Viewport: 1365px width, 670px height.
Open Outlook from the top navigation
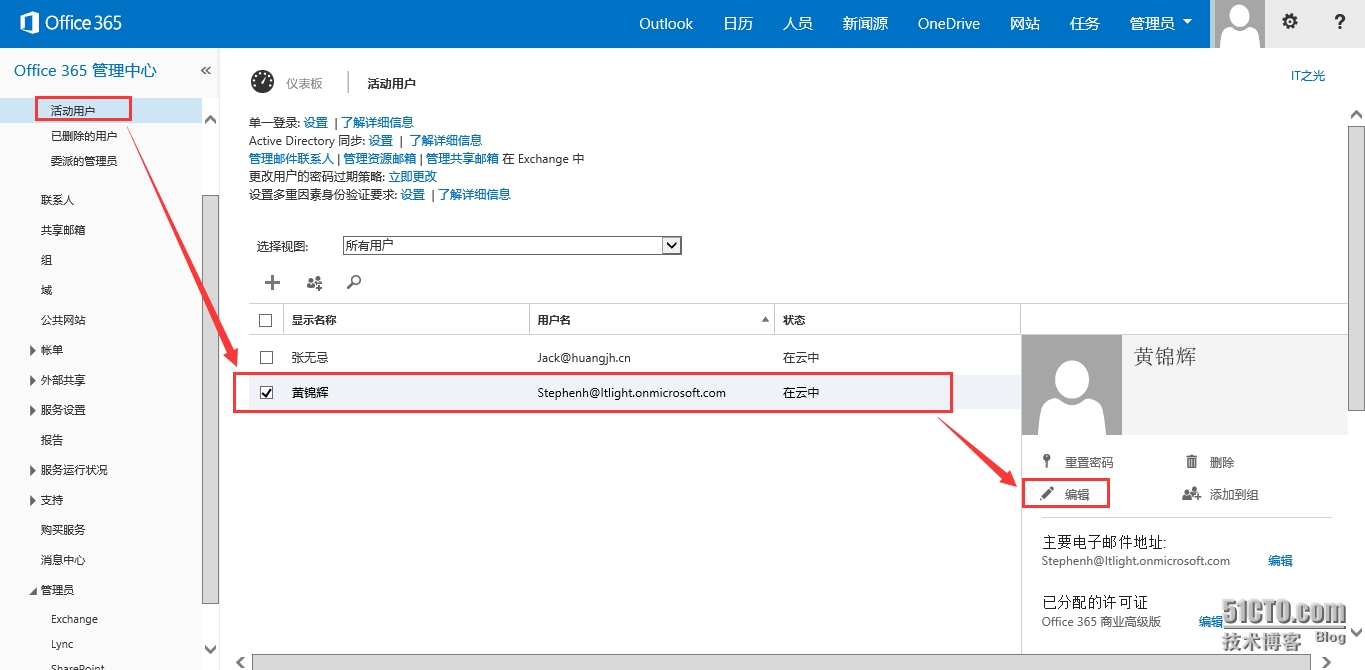[666, 23]
